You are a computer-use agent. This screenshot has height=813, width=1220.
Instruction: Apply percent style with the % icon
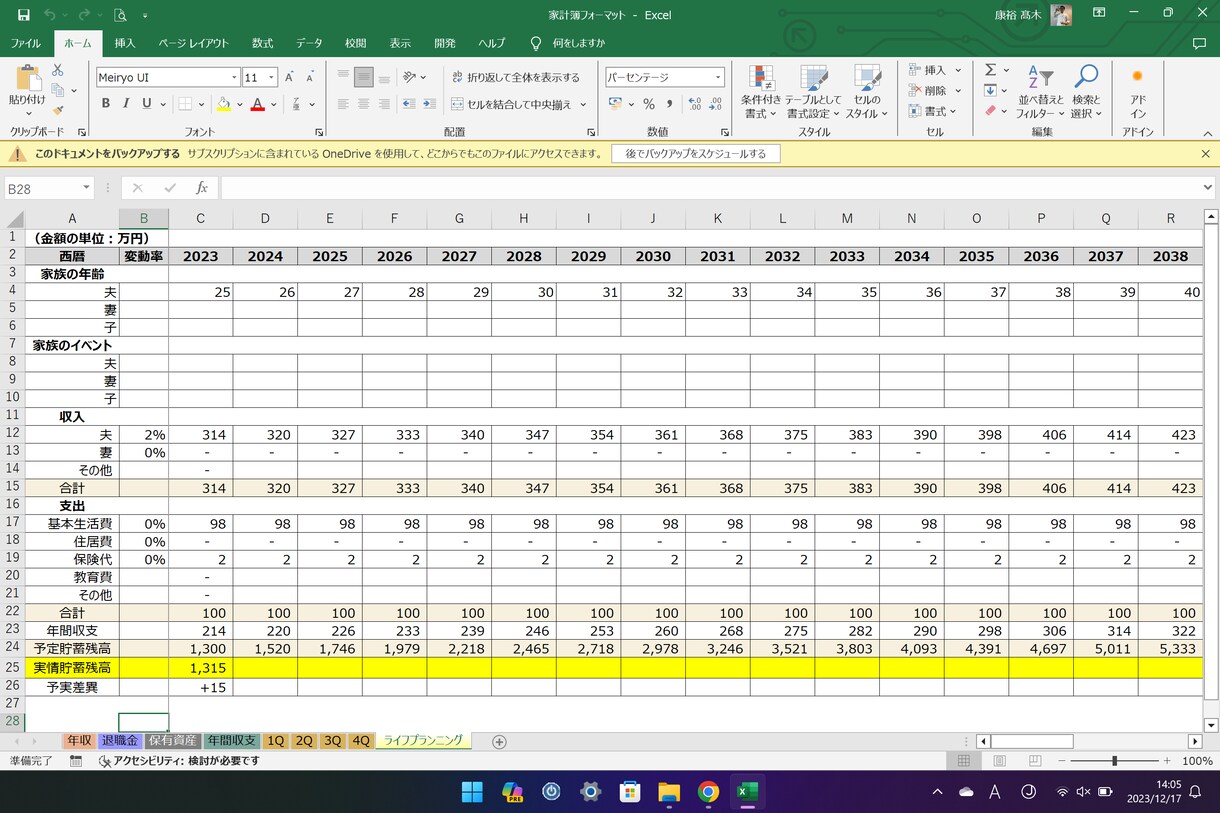(x=649, y=104)
